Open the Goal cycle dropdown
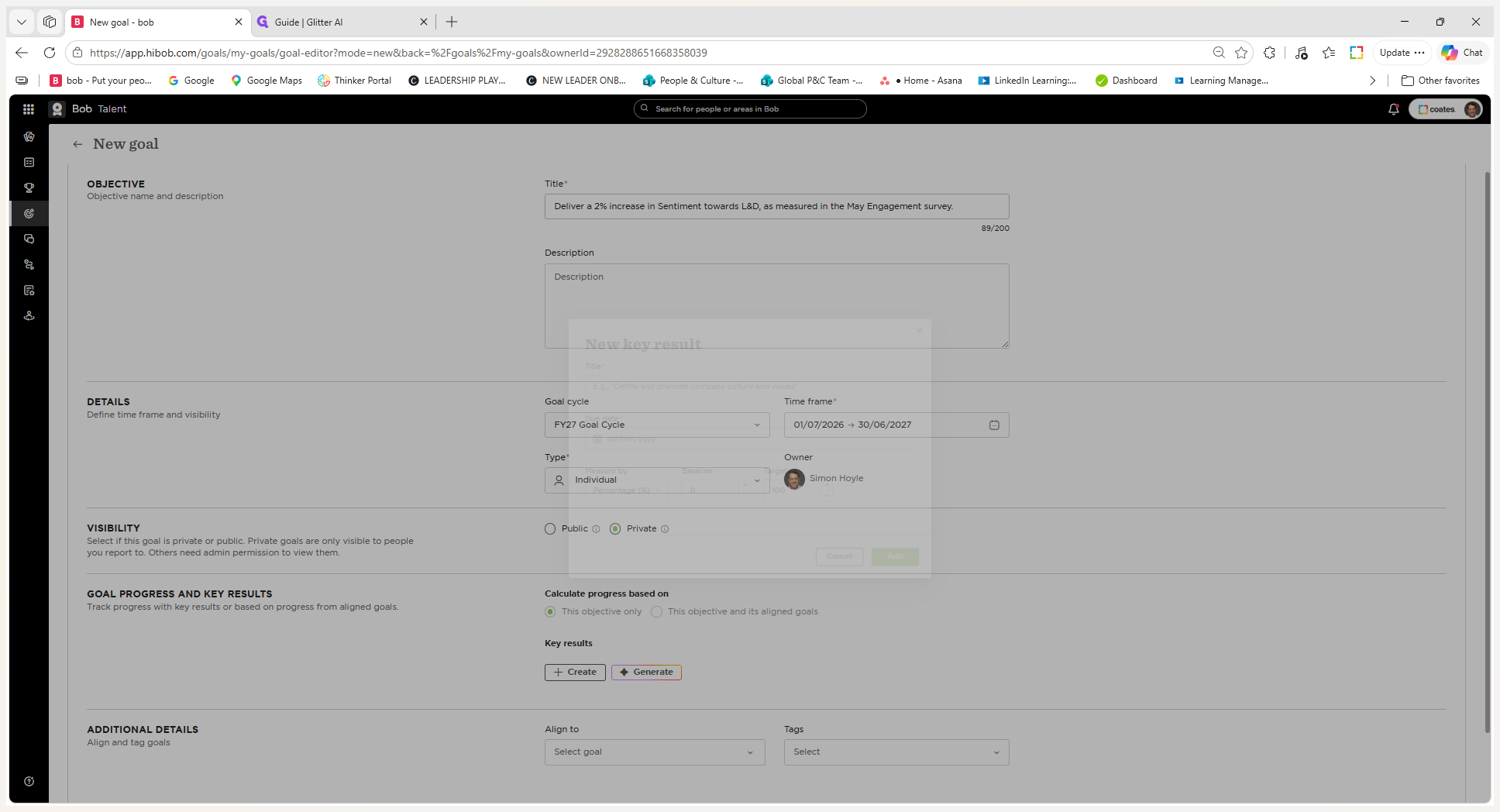This screenshot has width=1500, height=812. click(x=657, y=425)
